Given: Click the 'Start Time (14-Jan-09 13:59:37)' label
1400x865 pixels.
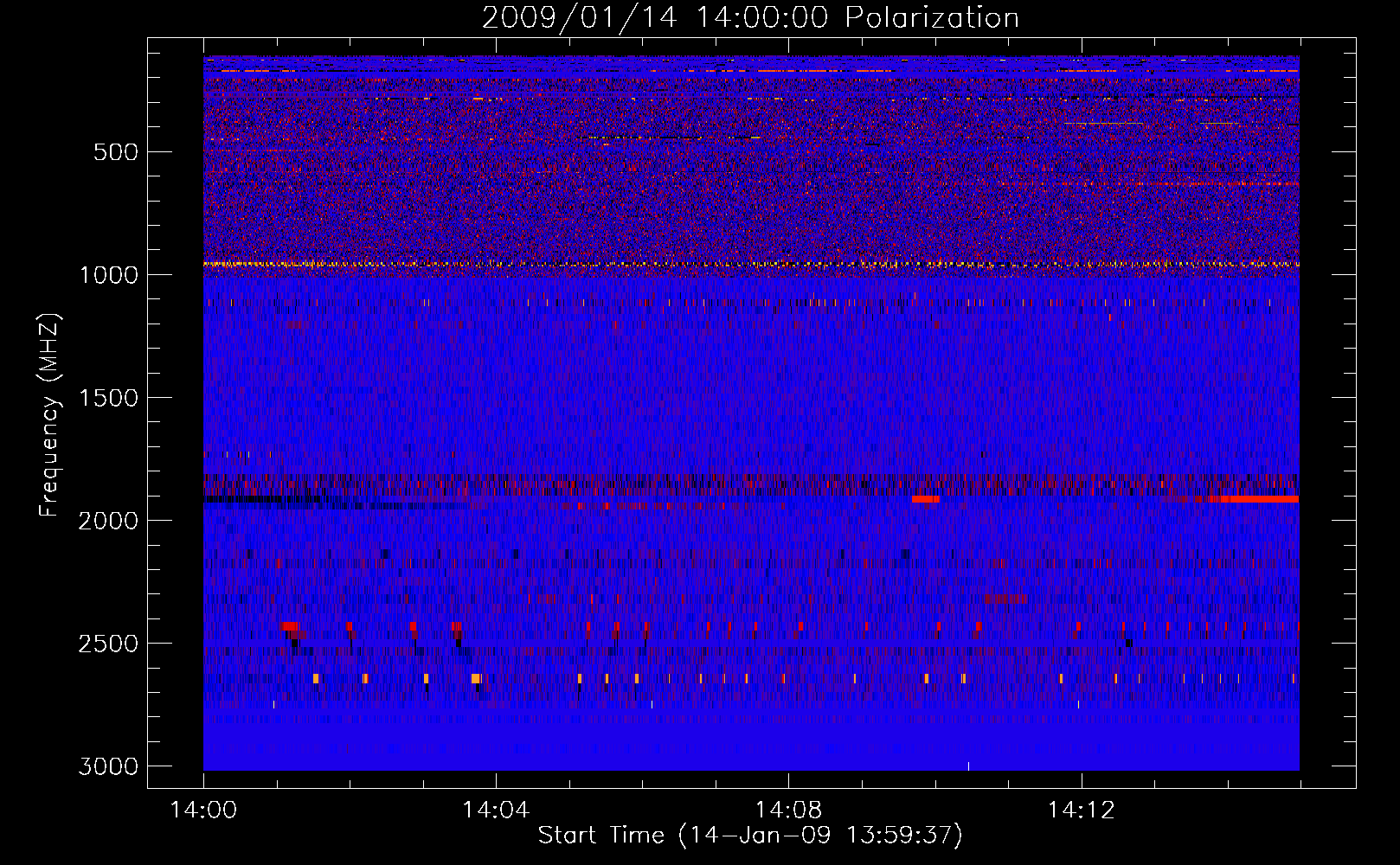Looking at the screenshot, I should (750, 836).
